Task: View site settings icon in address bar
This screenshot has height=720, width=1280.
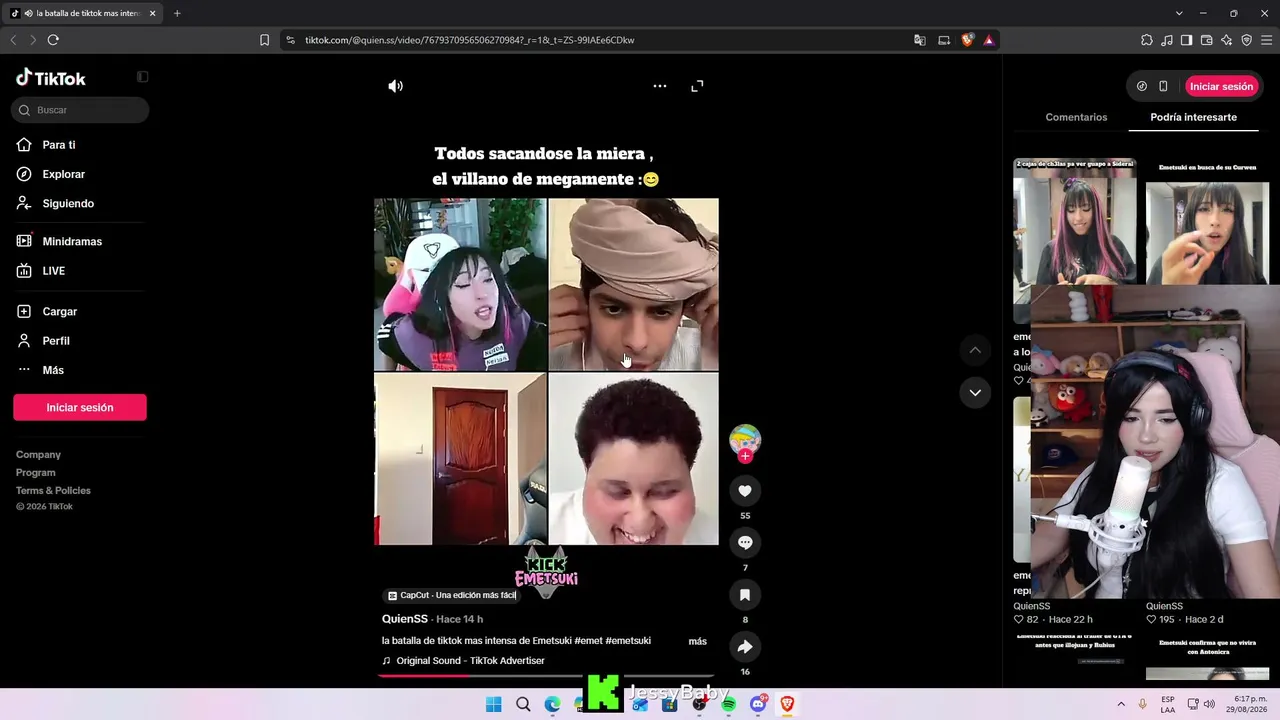Action: tap(291, 40)
